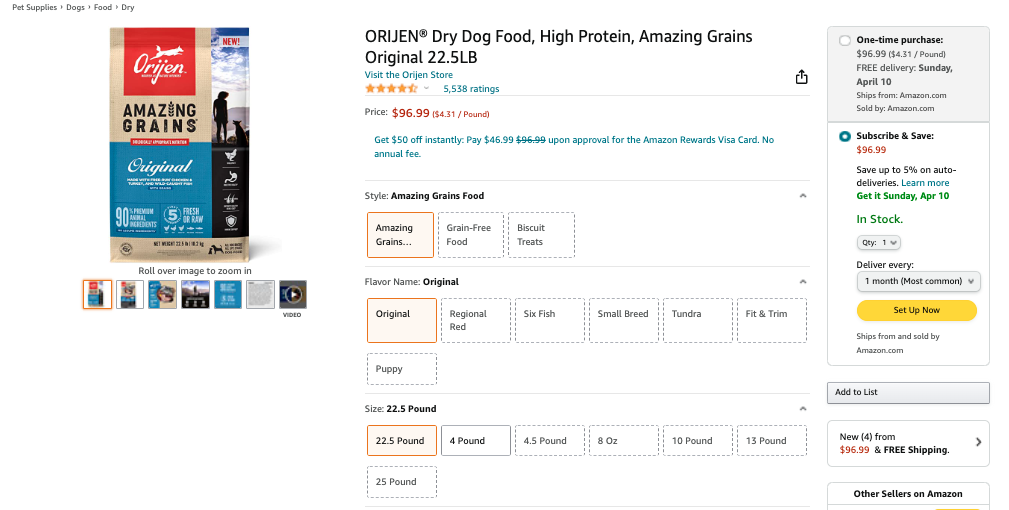
Task: Click the share icon beside product title
Action: point(801,77)
